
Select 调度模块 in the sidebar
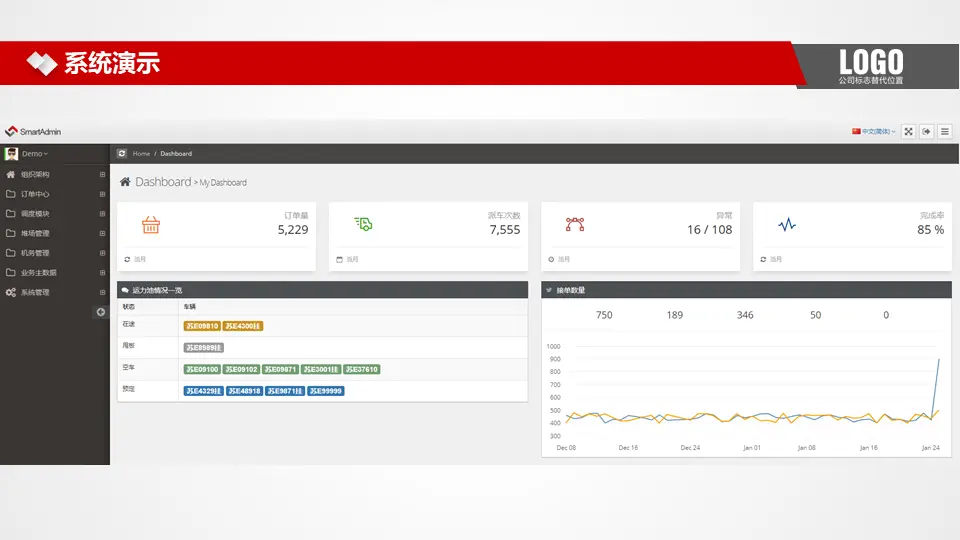coord(35,213)
